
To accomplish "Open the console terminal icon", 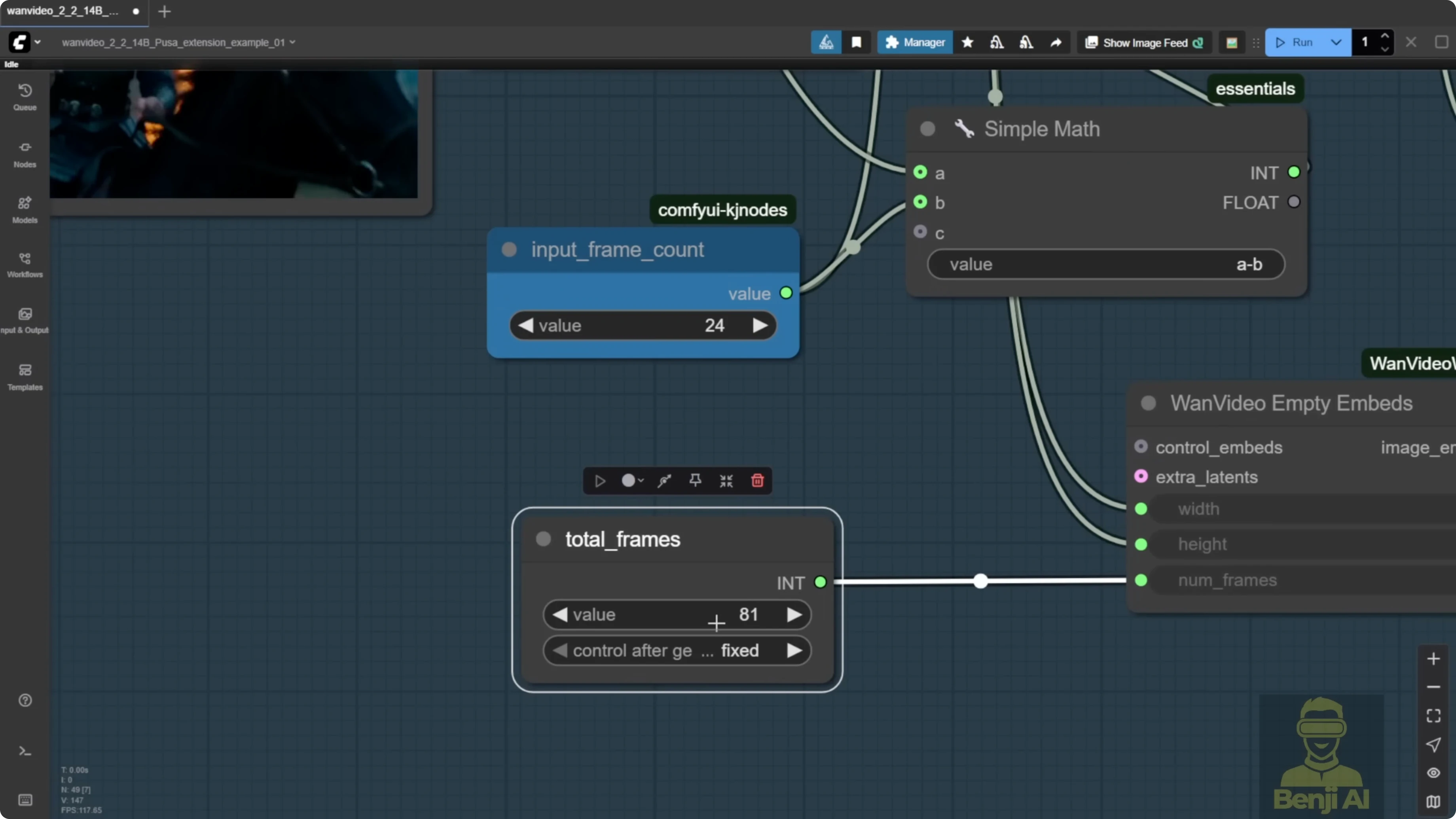I will tap(25, 751).
